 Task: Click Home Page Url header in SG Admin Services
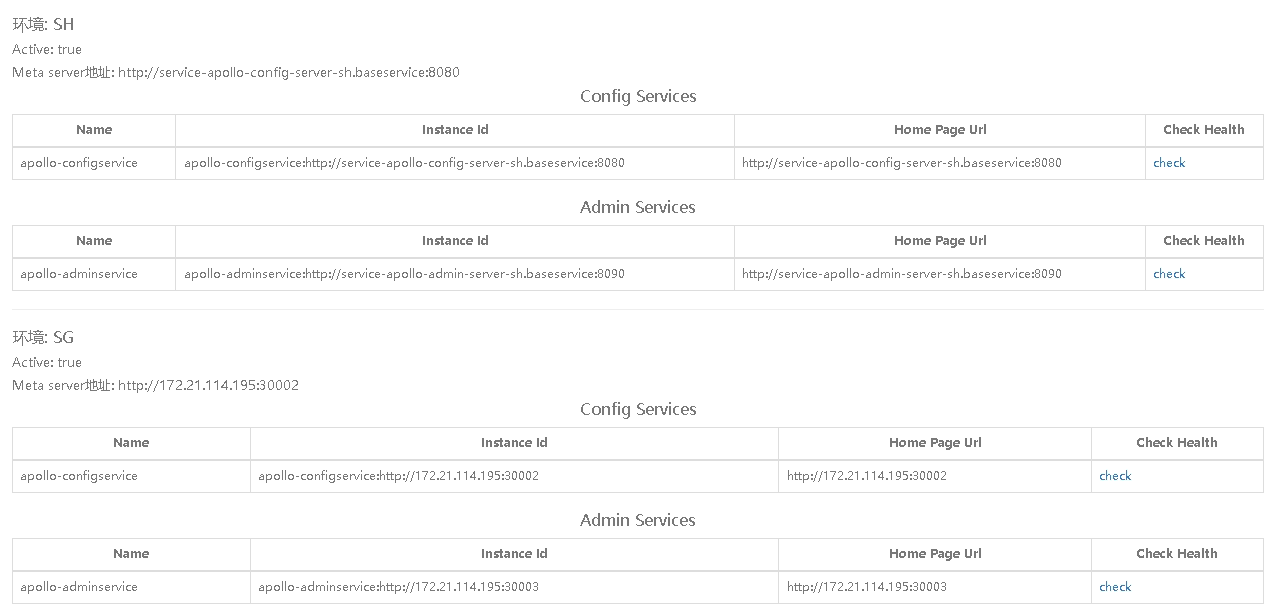(x=935, y=554)
